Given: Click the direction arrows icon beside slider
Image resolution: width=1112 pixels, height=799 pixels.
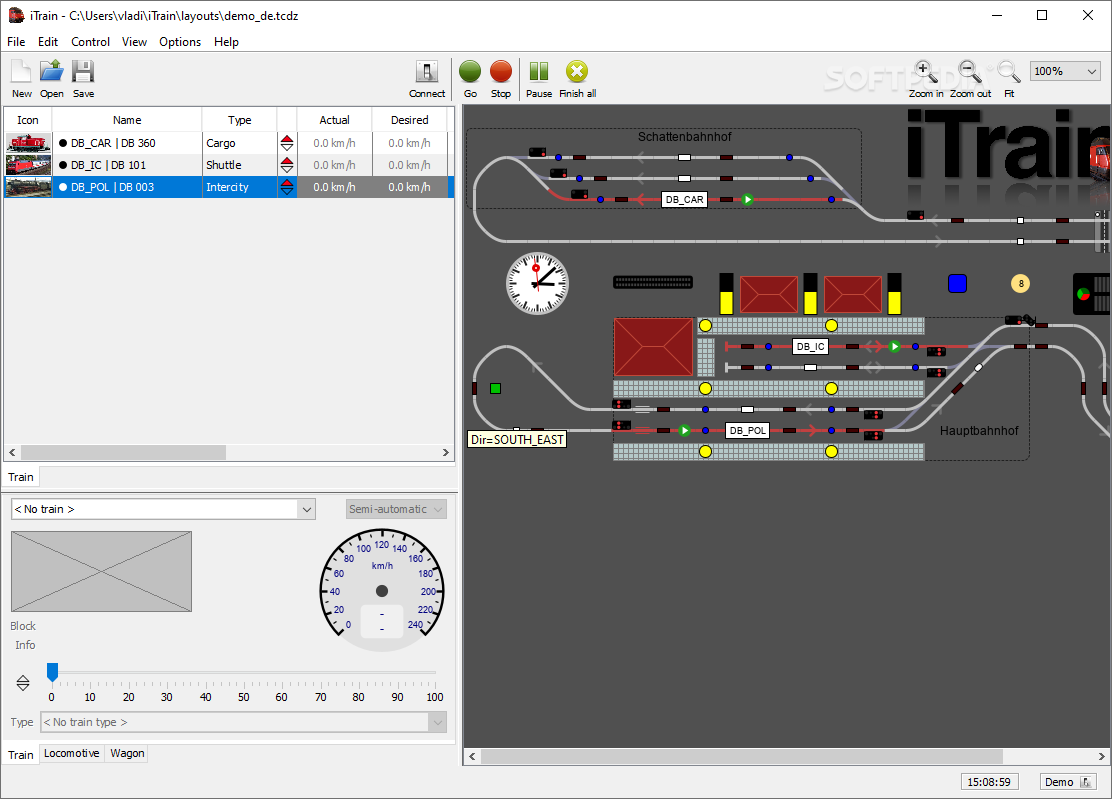Looking at the screenshot, I should pos(23,683).
